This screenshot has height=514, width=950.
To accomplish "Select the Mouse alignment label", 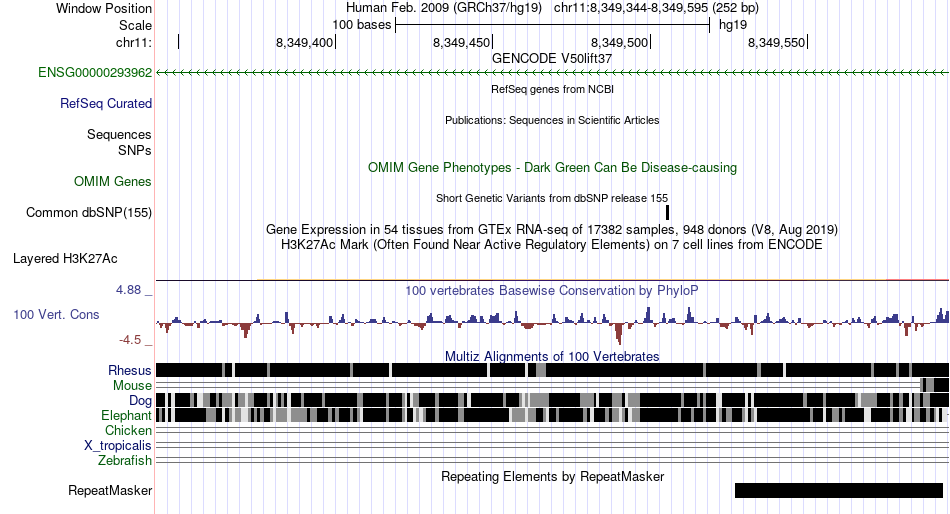I will point(132,386).
